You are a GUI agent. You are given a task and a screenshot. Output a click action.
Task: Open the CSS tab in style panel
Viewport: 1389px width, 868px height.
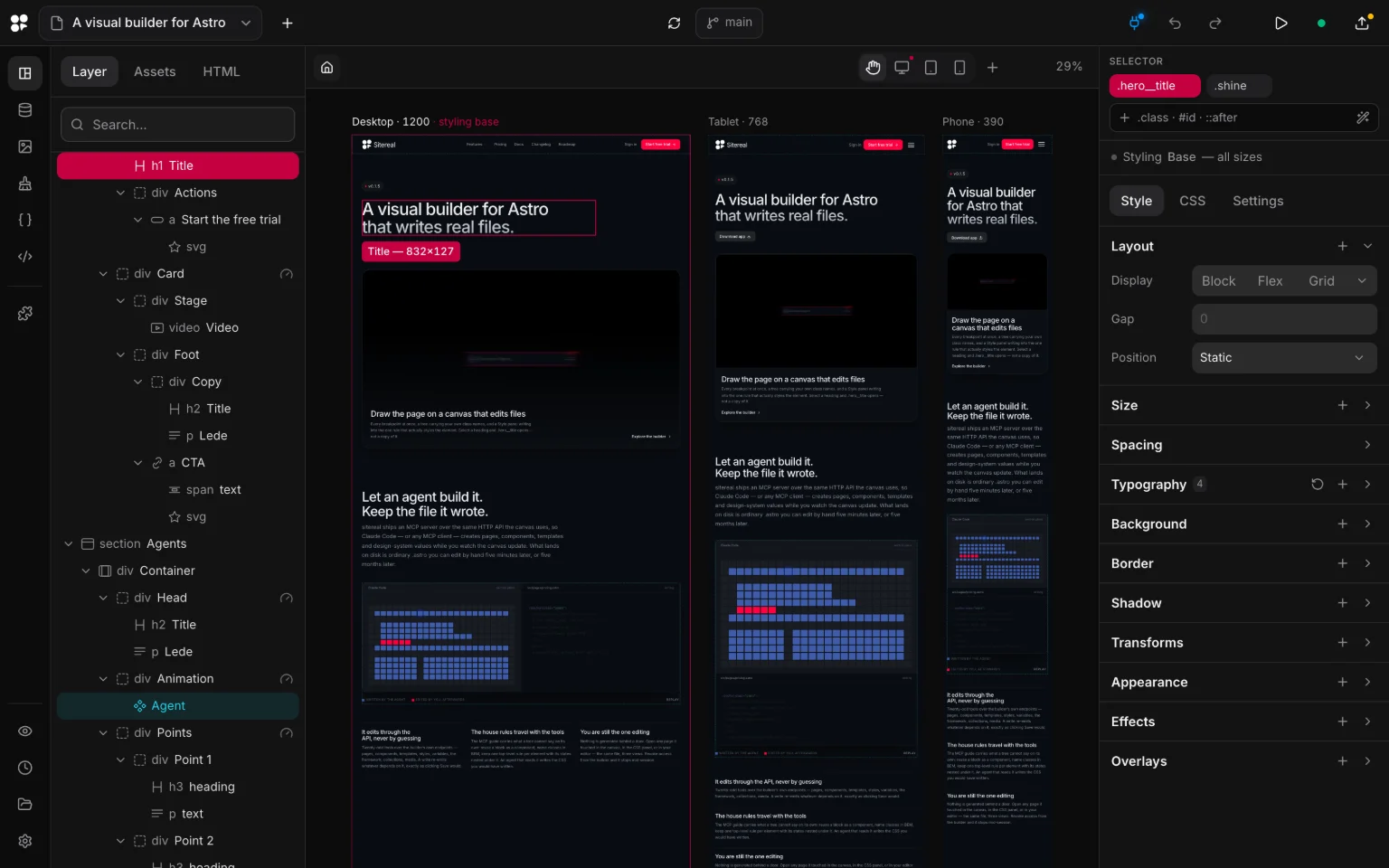pyautogui.click(x=1192, y=201)
